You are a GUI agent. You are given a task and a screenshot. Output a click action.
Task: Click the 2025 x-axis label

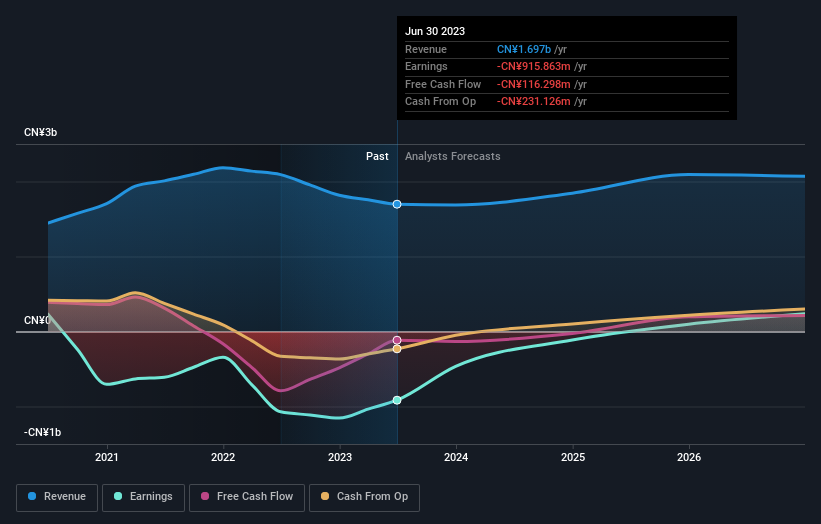coord(573,457)
